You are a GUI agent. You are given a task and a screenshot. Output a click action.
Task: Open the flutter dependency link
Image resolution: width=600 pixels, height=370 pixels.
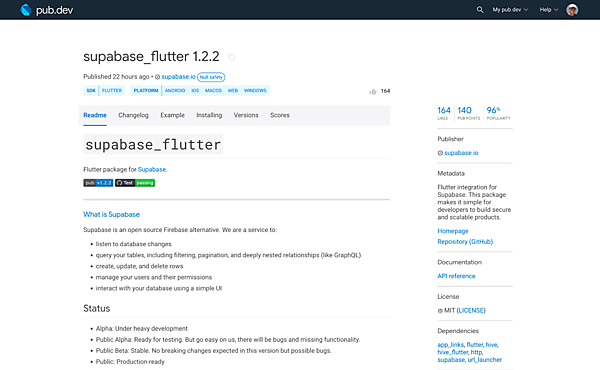click(474, 345)
